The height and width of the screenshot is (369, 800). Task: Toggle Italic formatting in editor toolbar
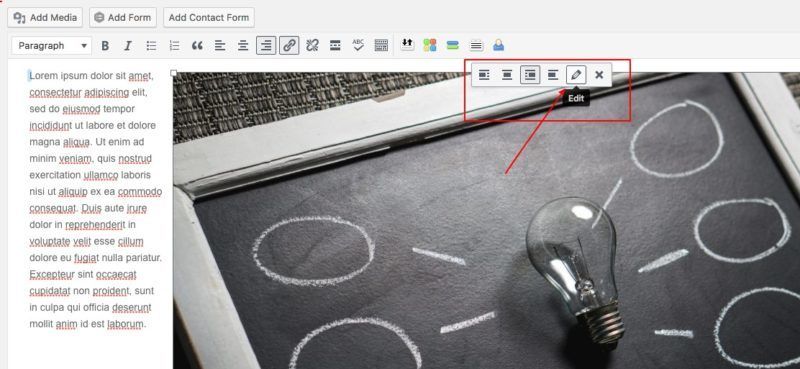point(128,45)
